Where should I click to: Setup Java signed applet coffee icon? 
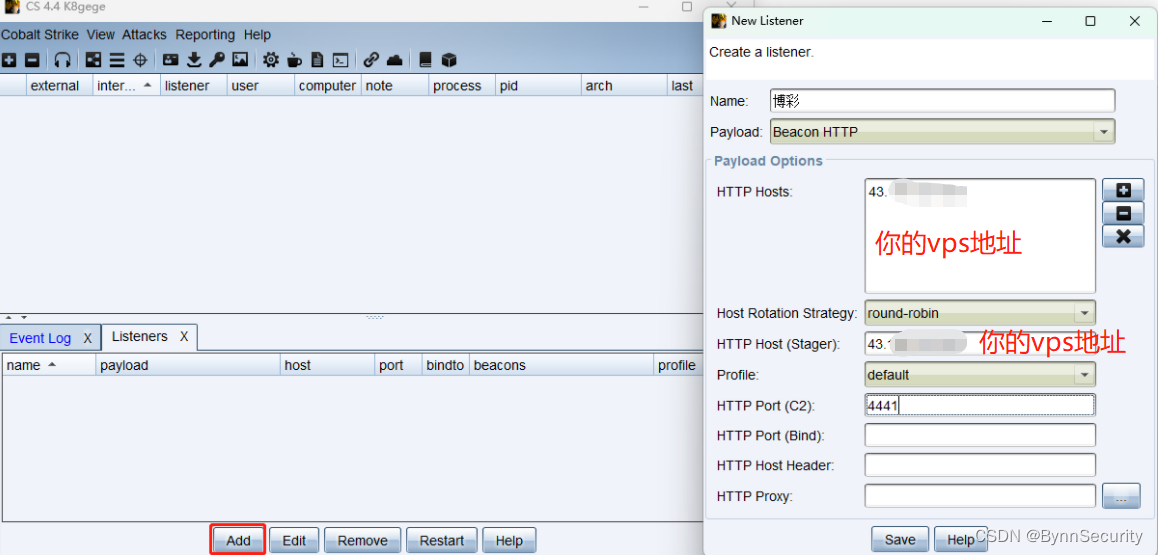click(294, 60)
